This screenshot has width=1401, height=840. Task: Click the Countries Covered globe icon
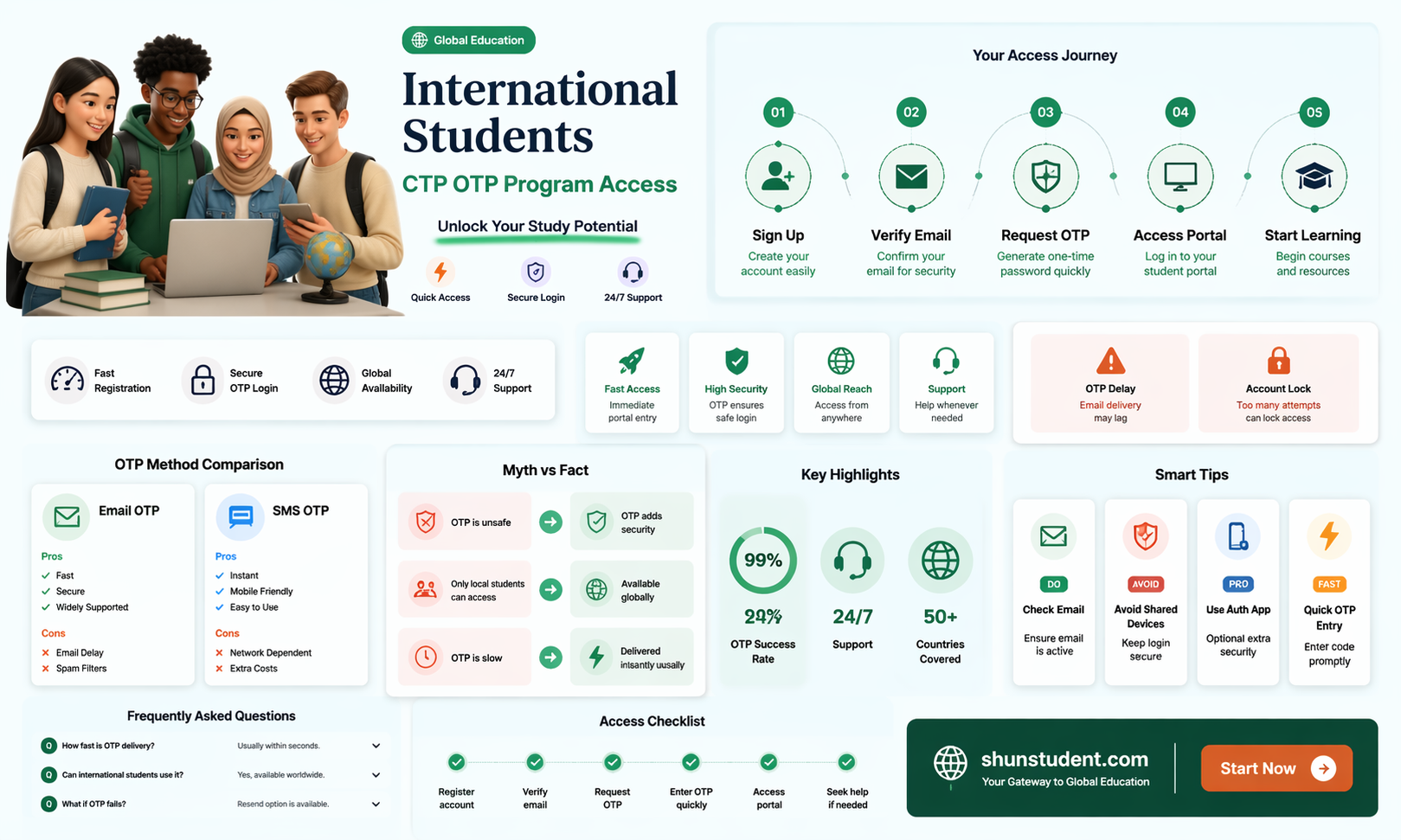[940, 561]
